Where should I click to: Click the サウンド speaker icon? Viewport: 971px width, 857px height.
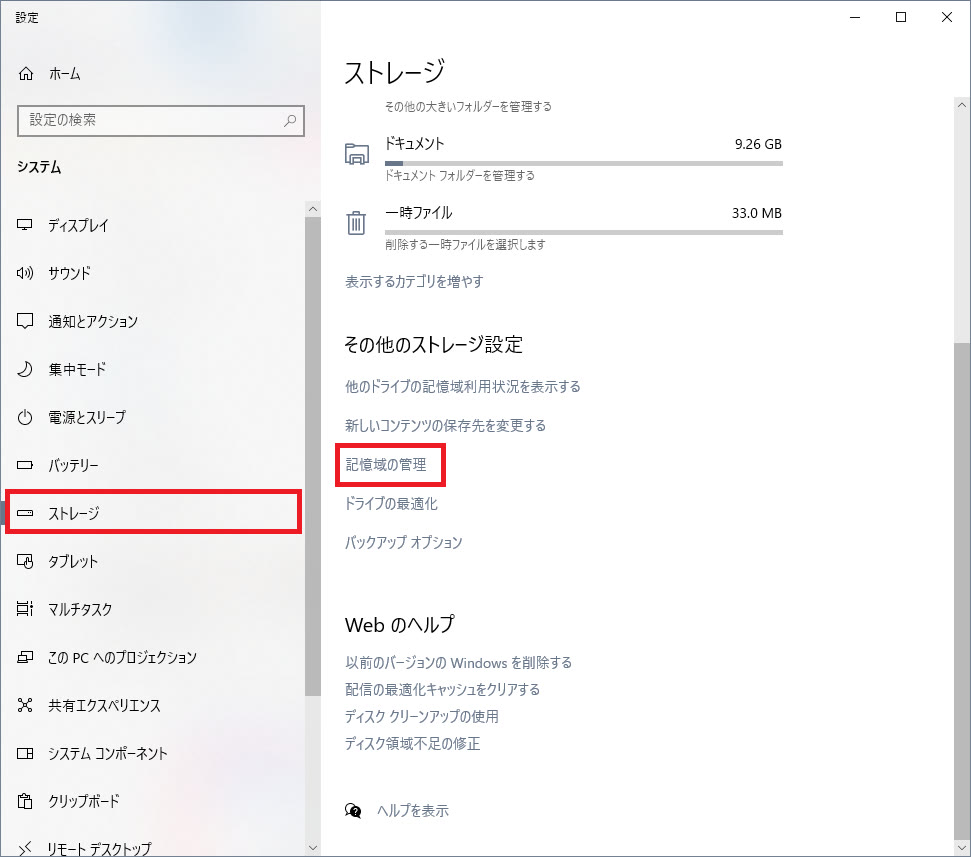point(25,273)
